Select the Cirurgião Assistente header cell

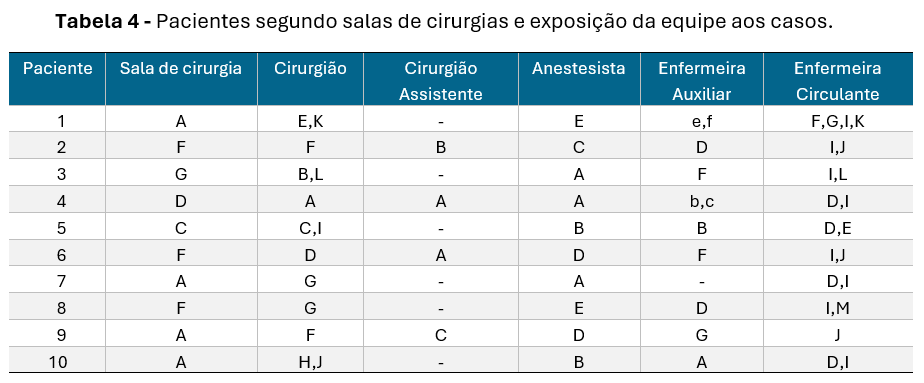(441, 80)
